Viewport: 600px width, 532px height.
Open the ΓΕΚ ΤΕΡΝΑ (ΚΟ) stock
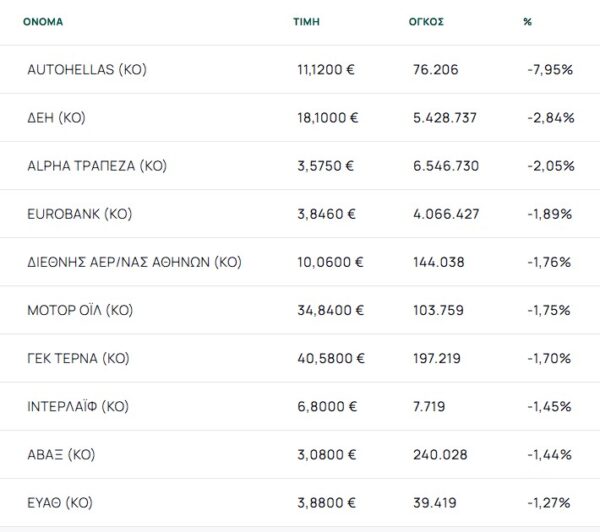[x=78, y=358]
